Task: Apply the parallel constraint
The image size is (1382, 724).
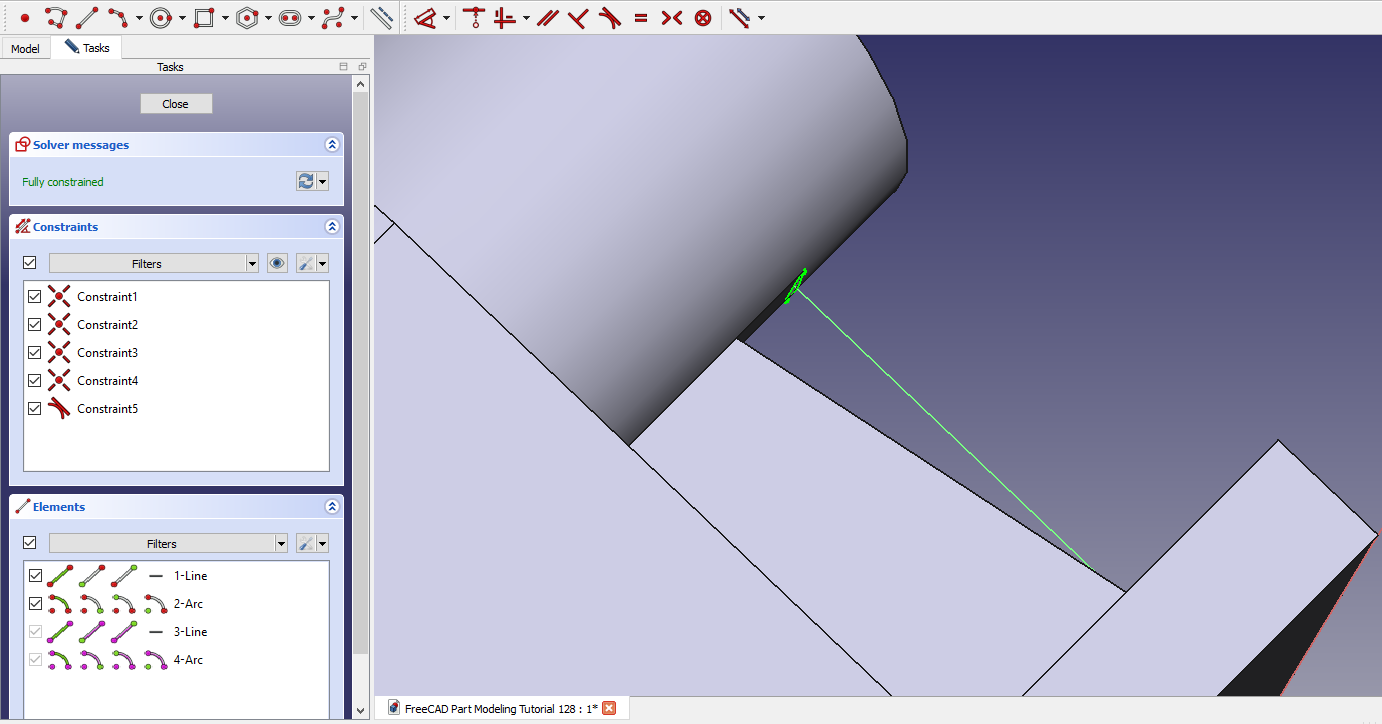Action: 546,18
